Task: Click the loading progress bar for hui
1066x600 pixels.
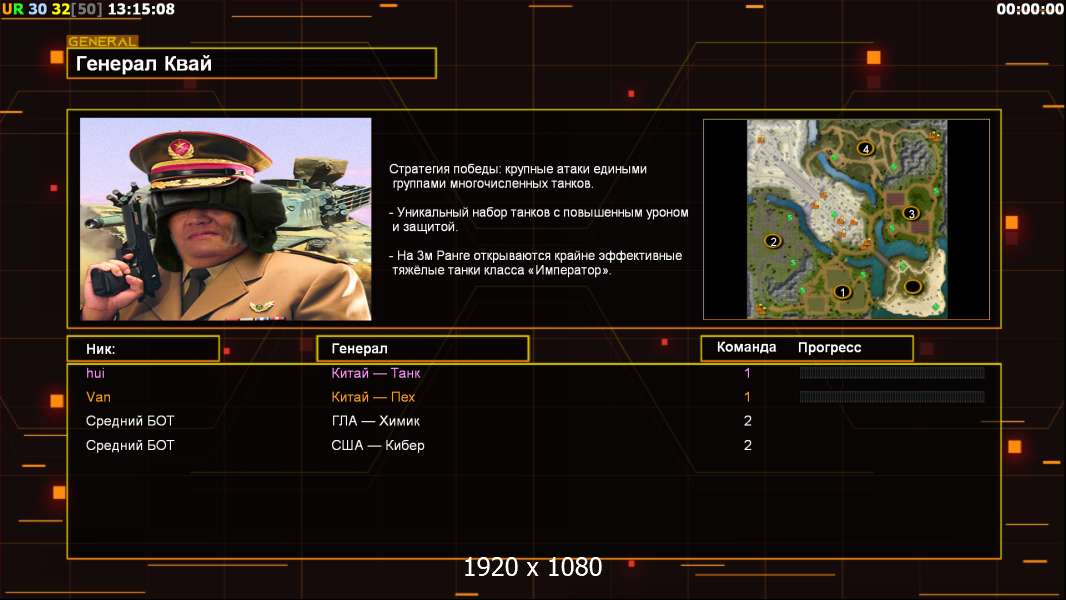Action: click(892, 372)
